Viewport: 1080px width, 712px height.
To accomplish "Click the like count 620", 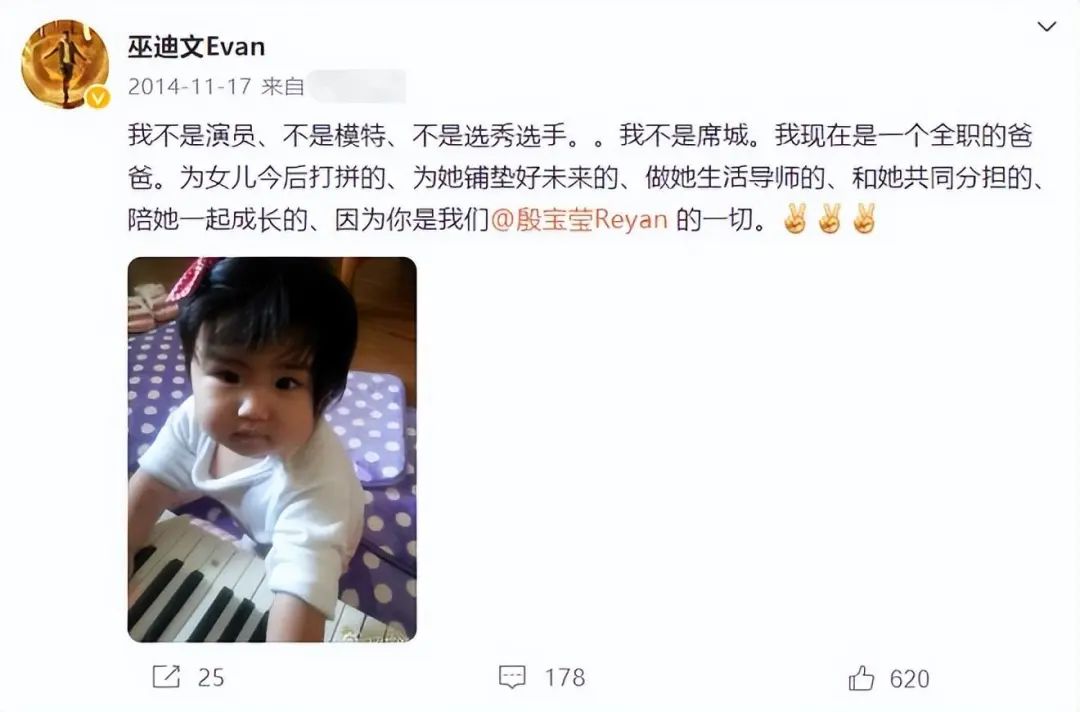I will pyautogui.click(x=909, y=679).
